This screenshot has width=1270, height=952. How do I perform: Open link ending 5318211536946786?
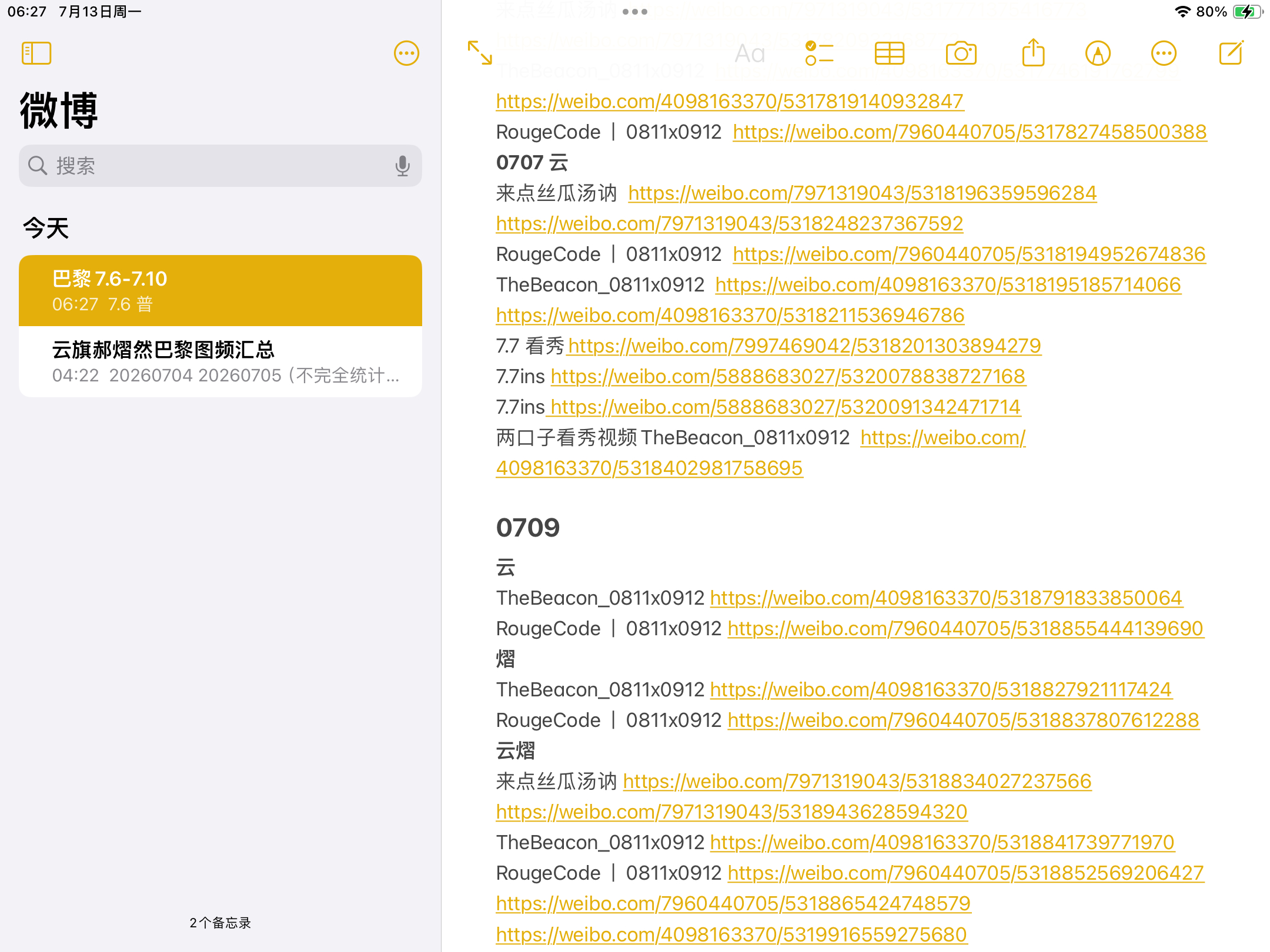tap(730, 316)
